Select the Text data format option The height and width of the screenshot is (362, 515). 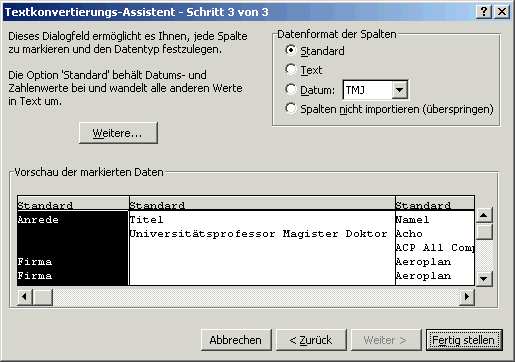(x=291, y=70)
